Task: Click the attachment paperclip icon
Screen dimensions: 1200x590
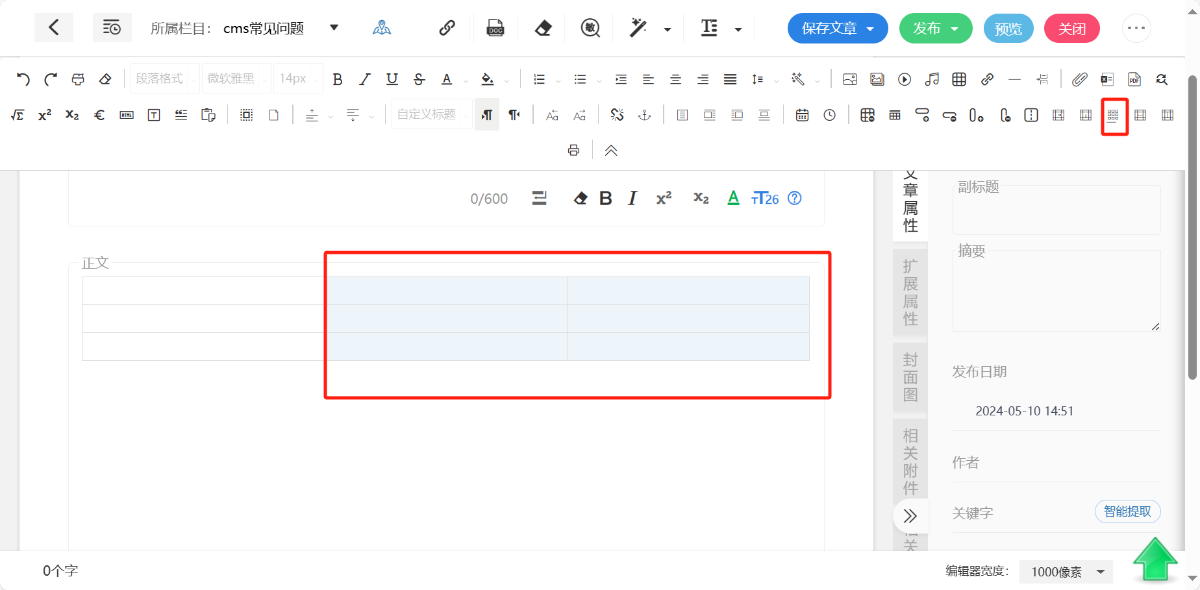Action: tap(1080, 79)
